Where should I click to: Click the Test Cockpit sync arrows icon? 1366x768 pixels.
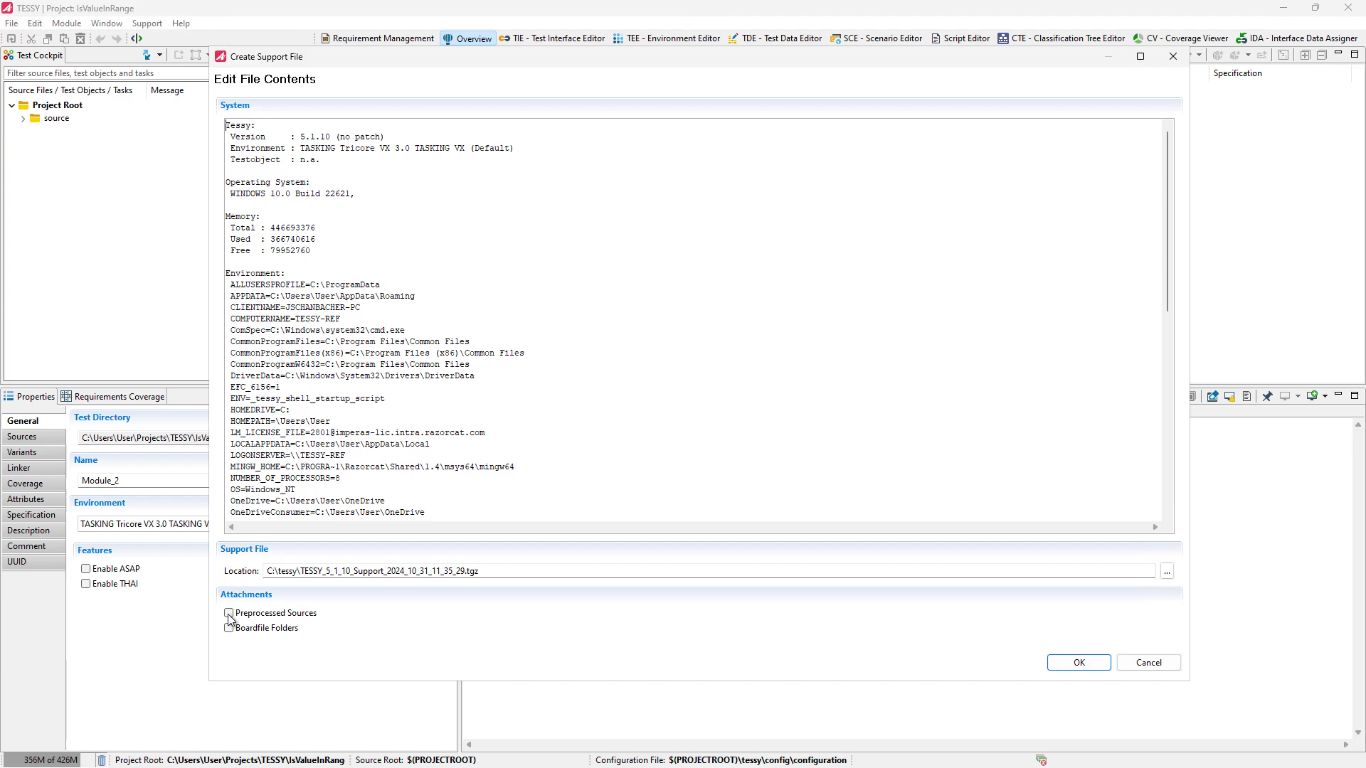[x=147, y=56]
